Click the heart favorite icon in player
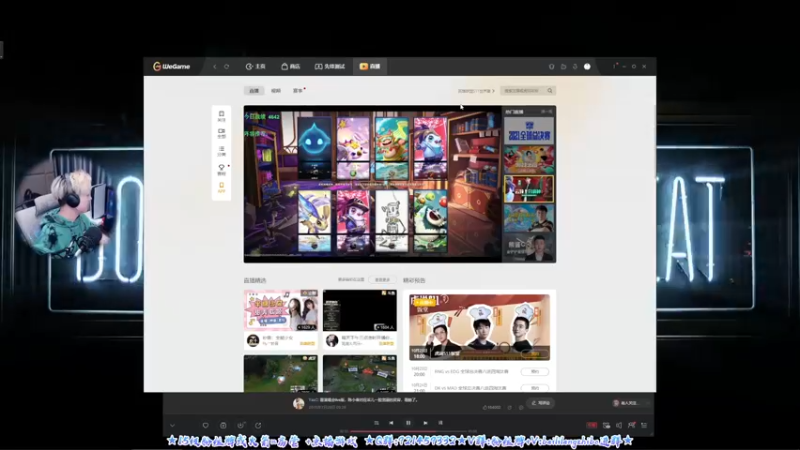 206,426
